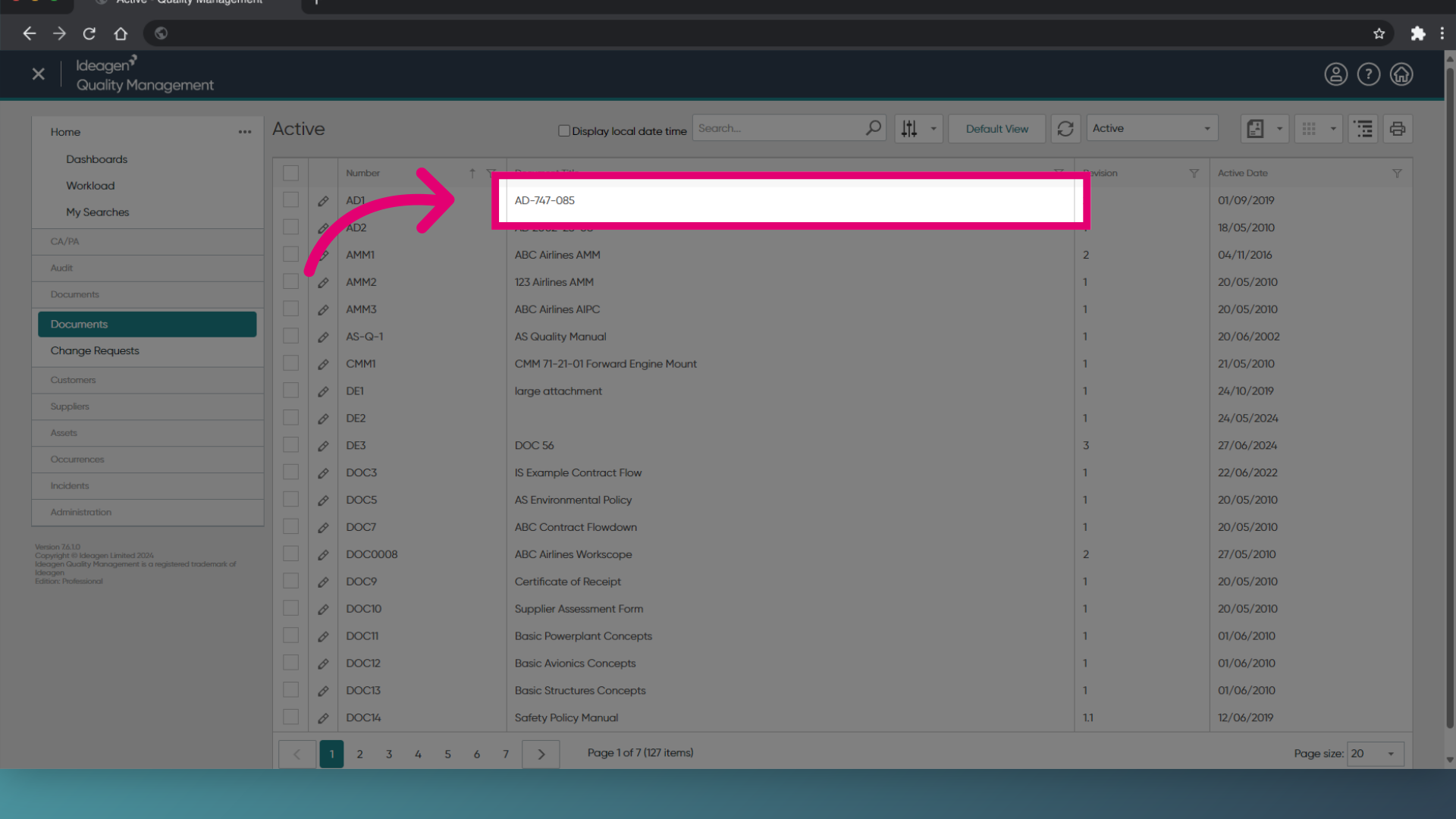Viewport: 1456px width, 819px height.
Task: Open Dashboards from the sidebar
Action: point(96,159)
